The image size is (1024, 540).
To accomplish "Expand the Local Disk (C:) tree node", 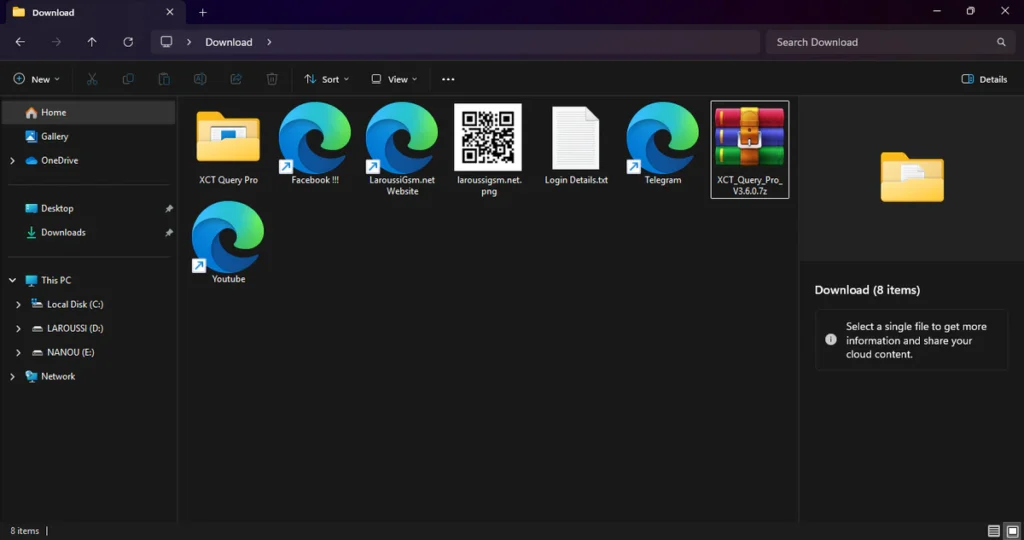I will coord(19,304).
